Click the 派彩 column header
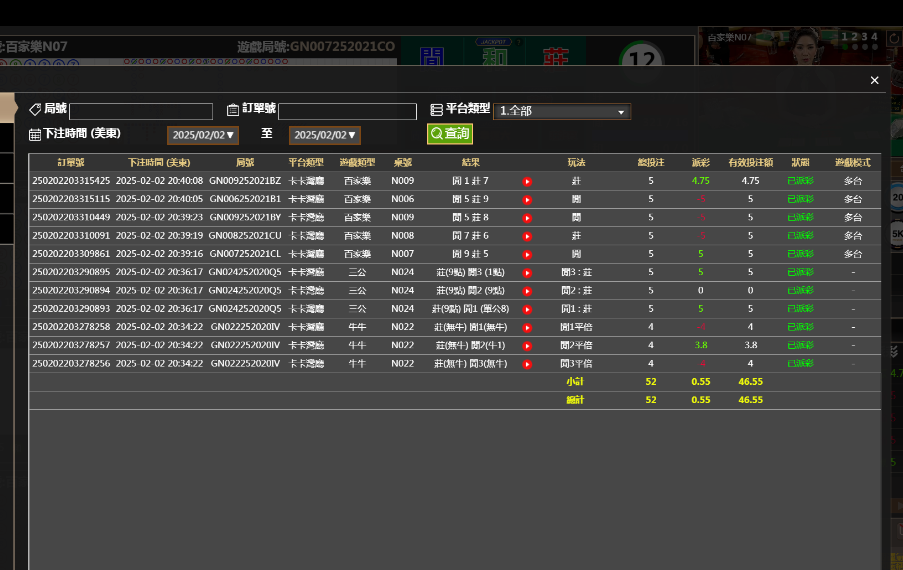903x570 pixels. (700, 162)
